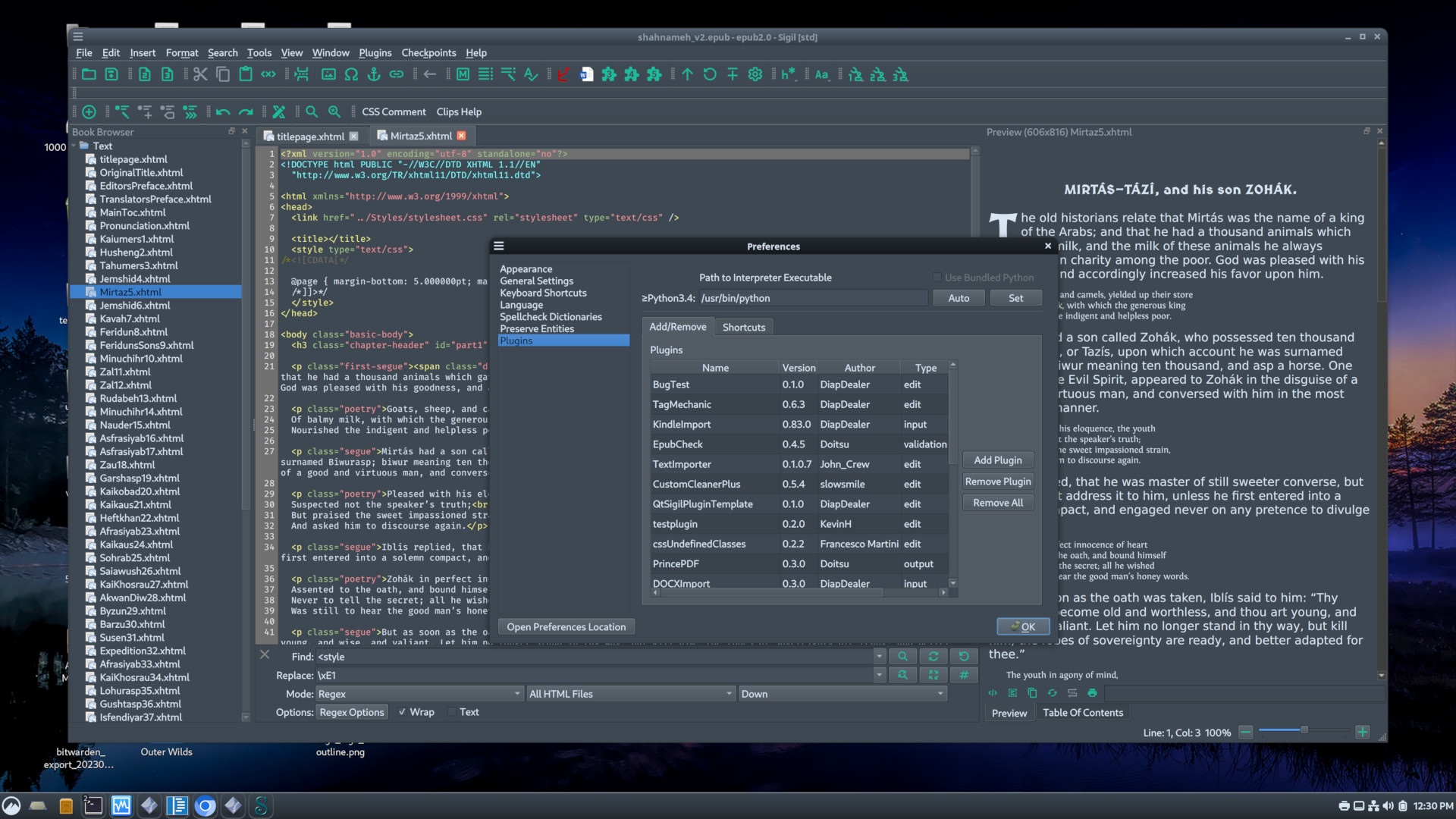Screen dimensions: 1456x819
Task: Click the Insert ID anchor icon
Action: point(374,74)
